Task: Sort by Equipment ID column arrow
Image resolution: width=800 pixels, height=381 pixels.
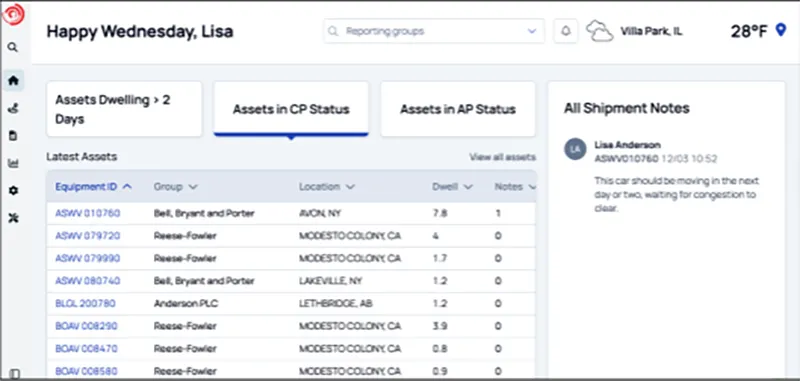Action: (x=128, y=187)
